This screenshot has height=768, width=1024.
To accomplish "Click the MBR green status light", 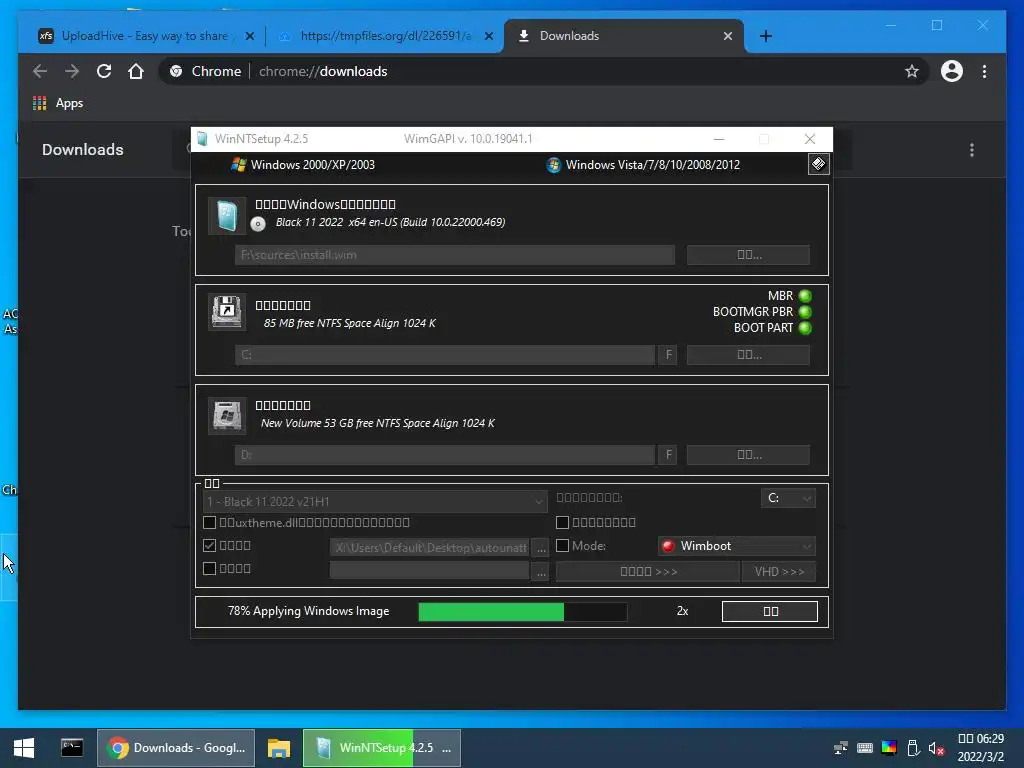I will coord(805,296).
